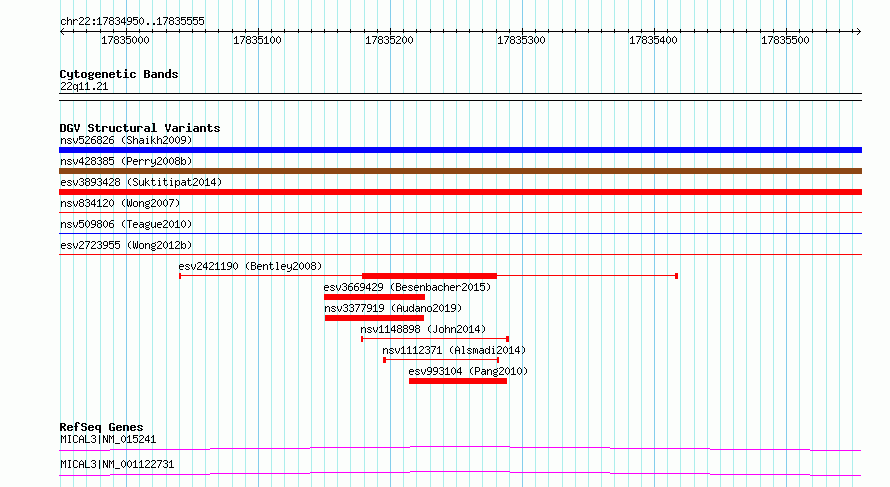Image resolution: width=890 pixels, height=487 pixels.
Task: Click the MICAL3|NM_015241 gene label
Action: (108, 439)
